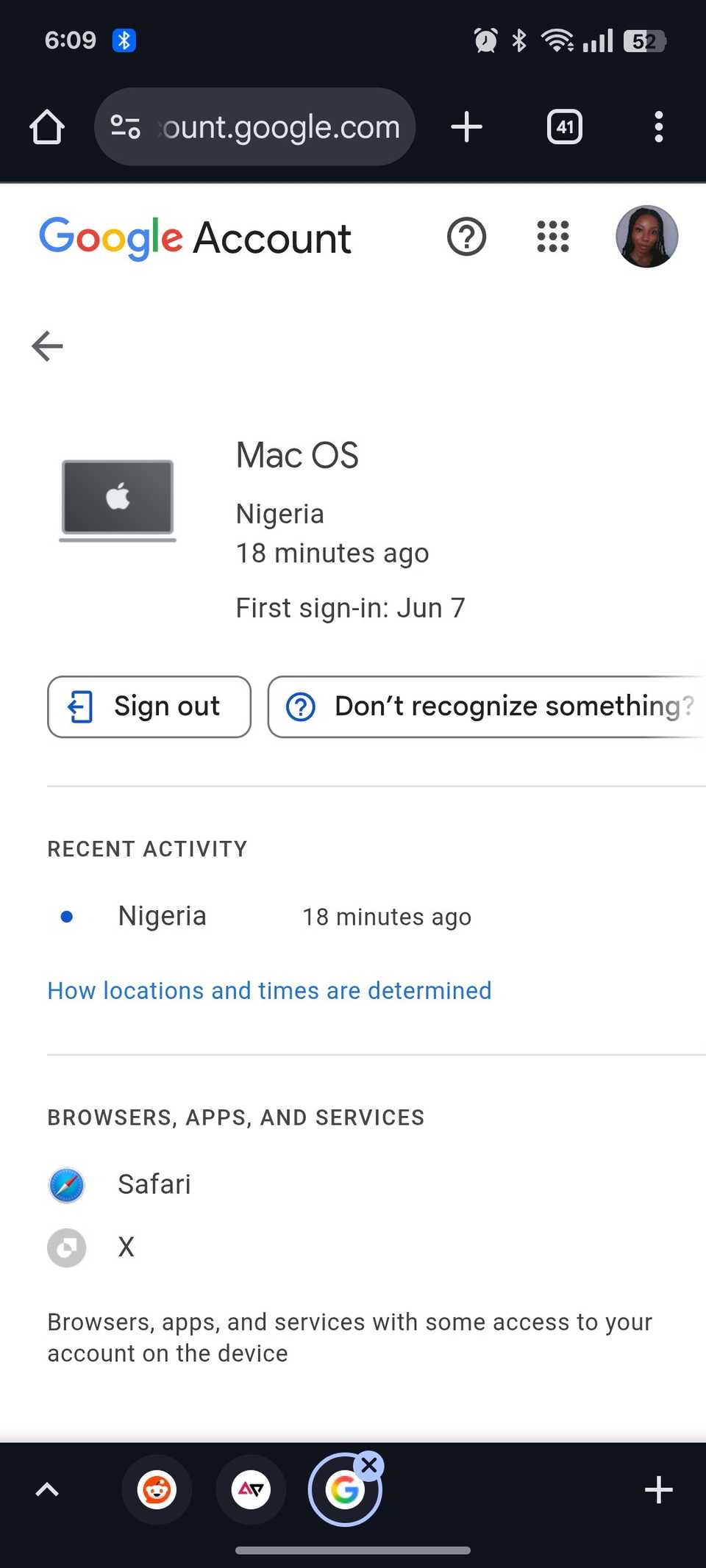Tap Don't recognize something? button

point(487,706)
